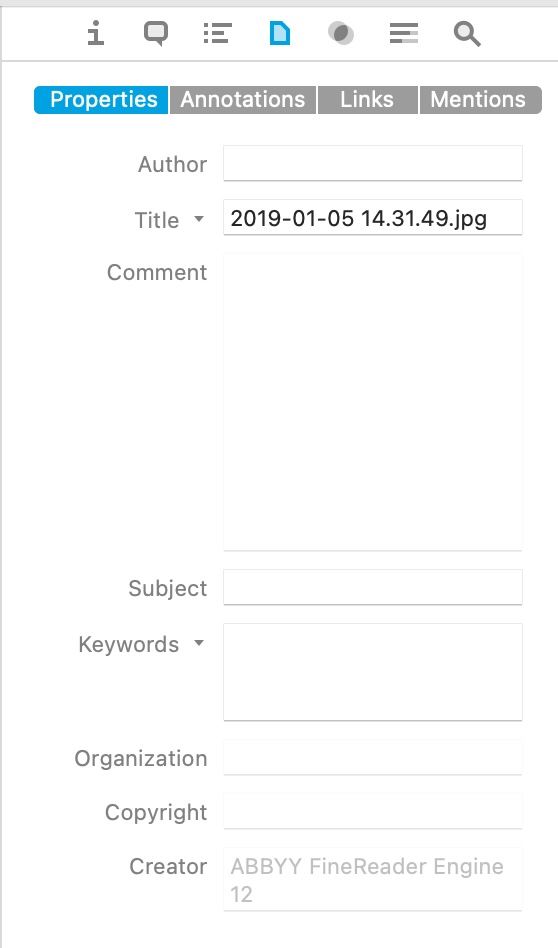This screenshot has width=558, height=948.
Task: Show the Table of Contents list icon
Action: pos(218,33)
